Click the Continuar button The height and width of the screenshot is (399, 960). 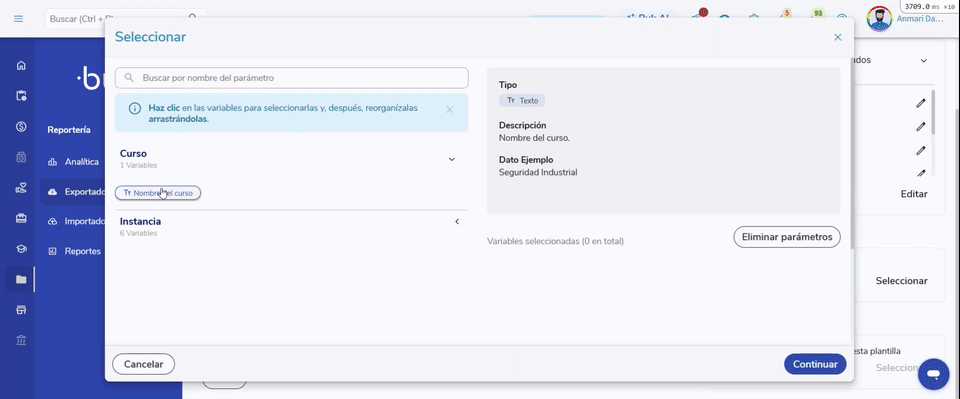coord(815,364)
